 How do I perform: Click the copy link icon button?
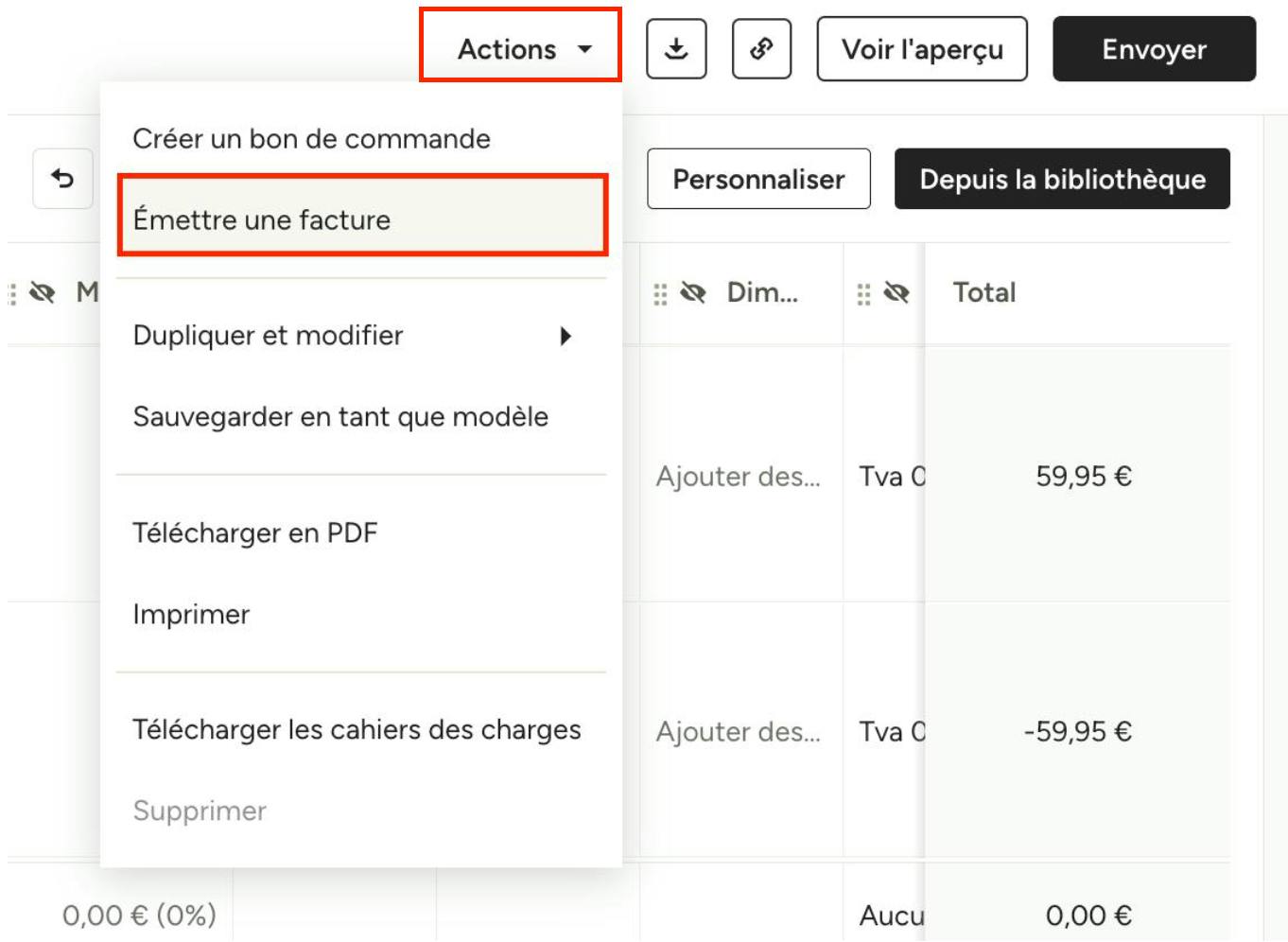[761, 49]
